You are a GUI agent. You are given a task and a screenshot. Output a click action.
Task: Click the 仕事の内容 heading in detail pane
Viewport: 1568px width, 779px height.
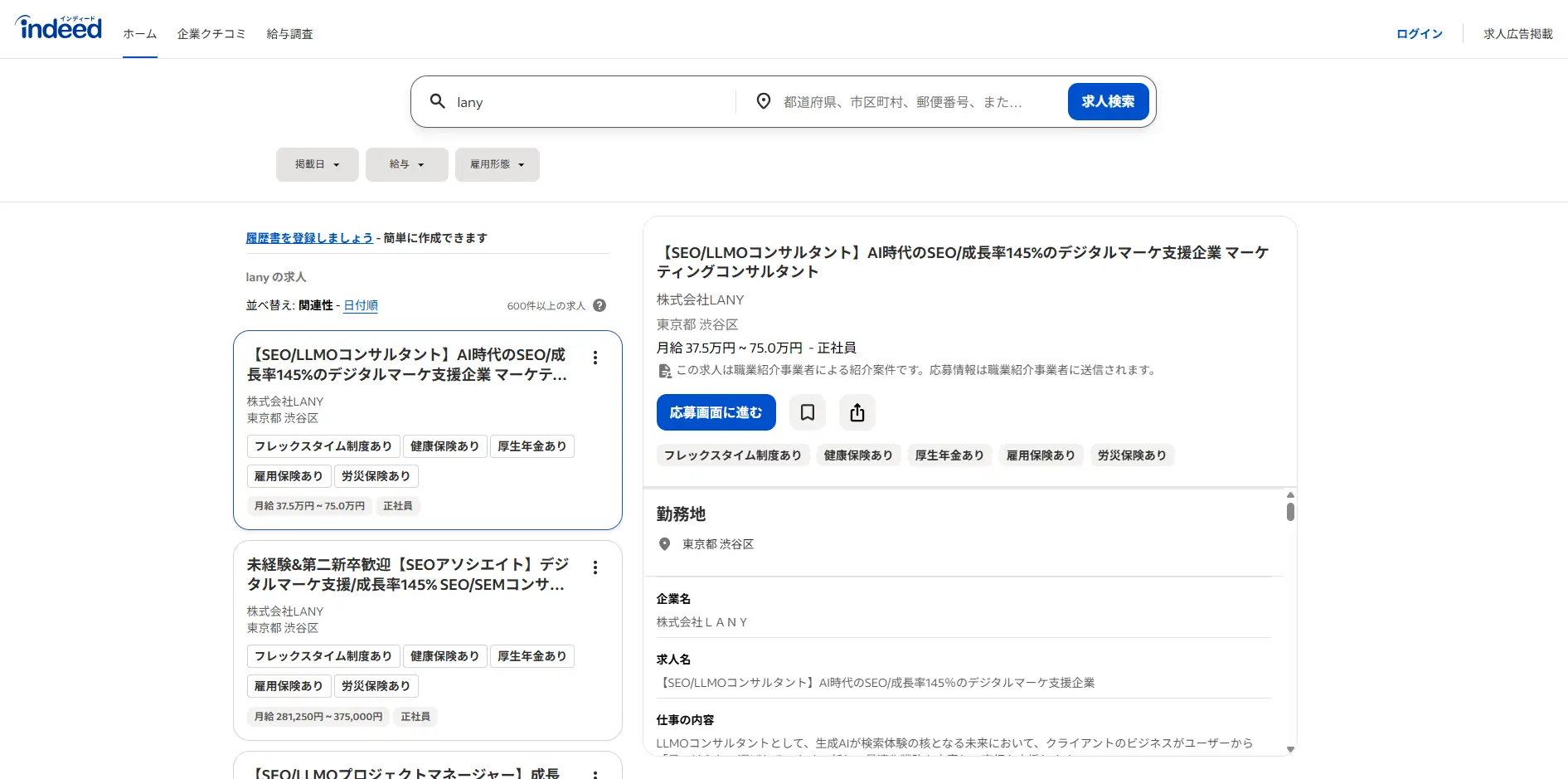(x=685, y=720)
